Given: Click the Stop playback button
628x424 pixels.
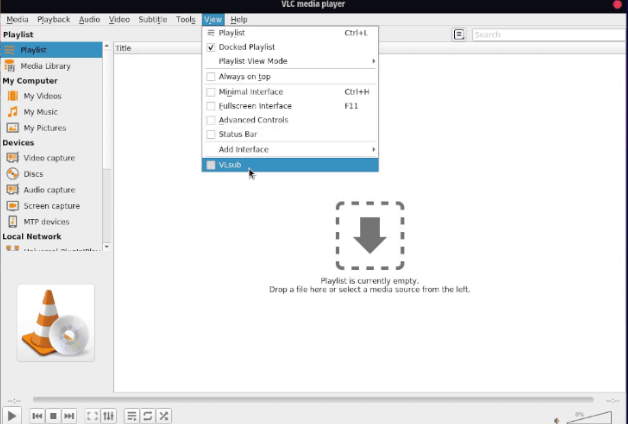Looking at the screenshot, I should coord(53,416).
